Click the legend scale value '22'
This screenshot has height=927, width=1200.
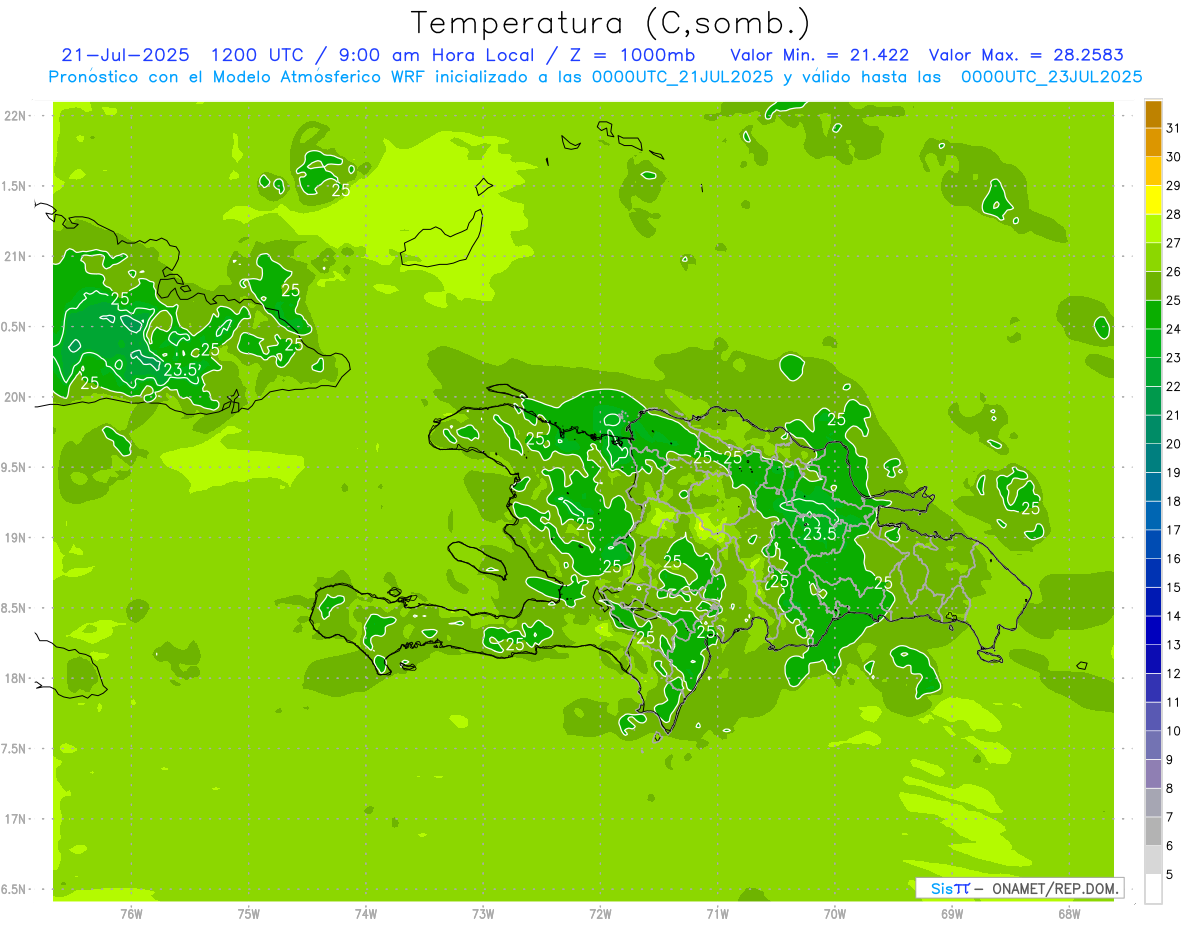tap(1174, 386)
